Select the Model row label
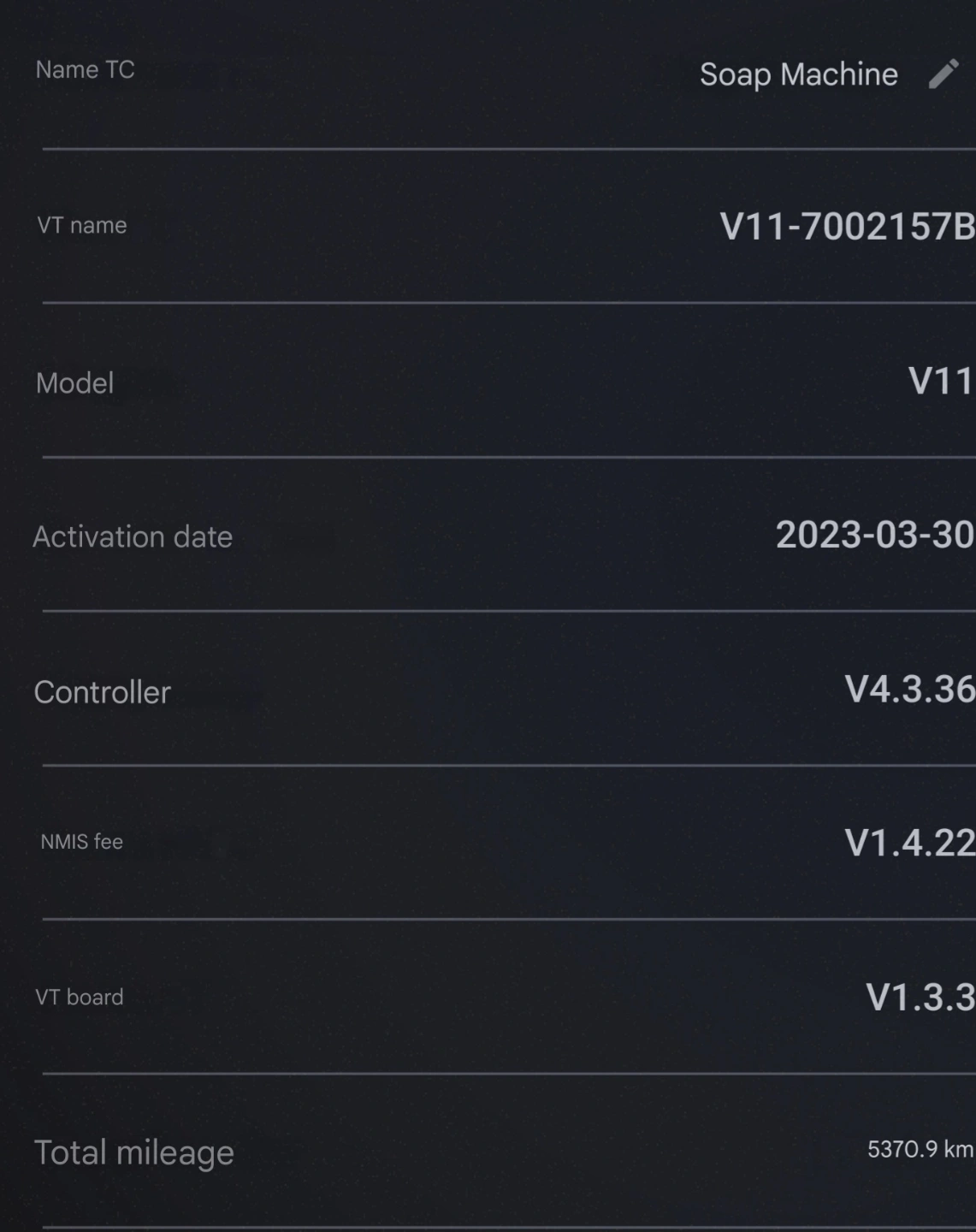The width and height of the screenshot is (976, 1232). point(74,382)
